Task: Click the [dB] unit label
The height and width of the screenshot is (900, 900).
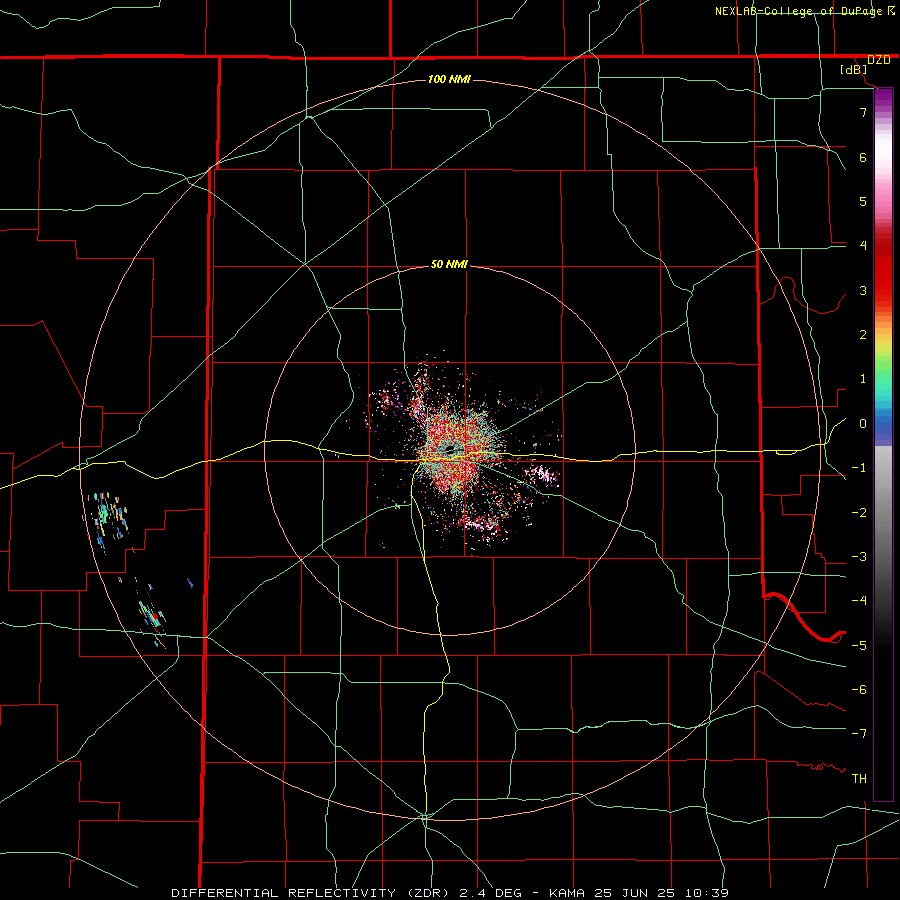Action: [x=854, y=70]
